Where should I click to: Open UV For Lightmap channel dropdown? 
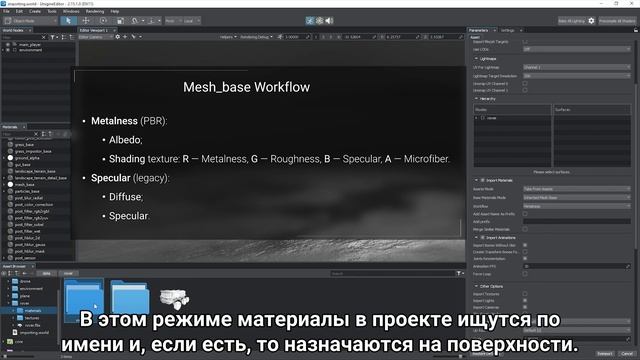577,67
